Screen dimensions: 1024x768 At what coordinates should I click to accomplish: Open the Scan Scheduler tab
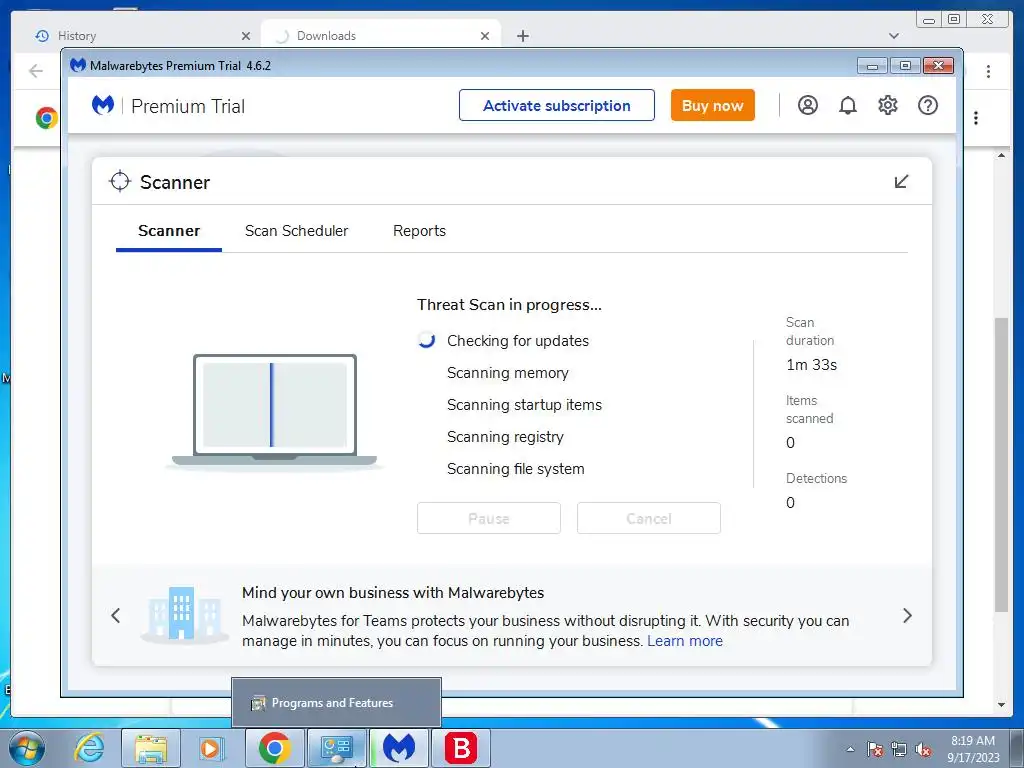[296, 231]
